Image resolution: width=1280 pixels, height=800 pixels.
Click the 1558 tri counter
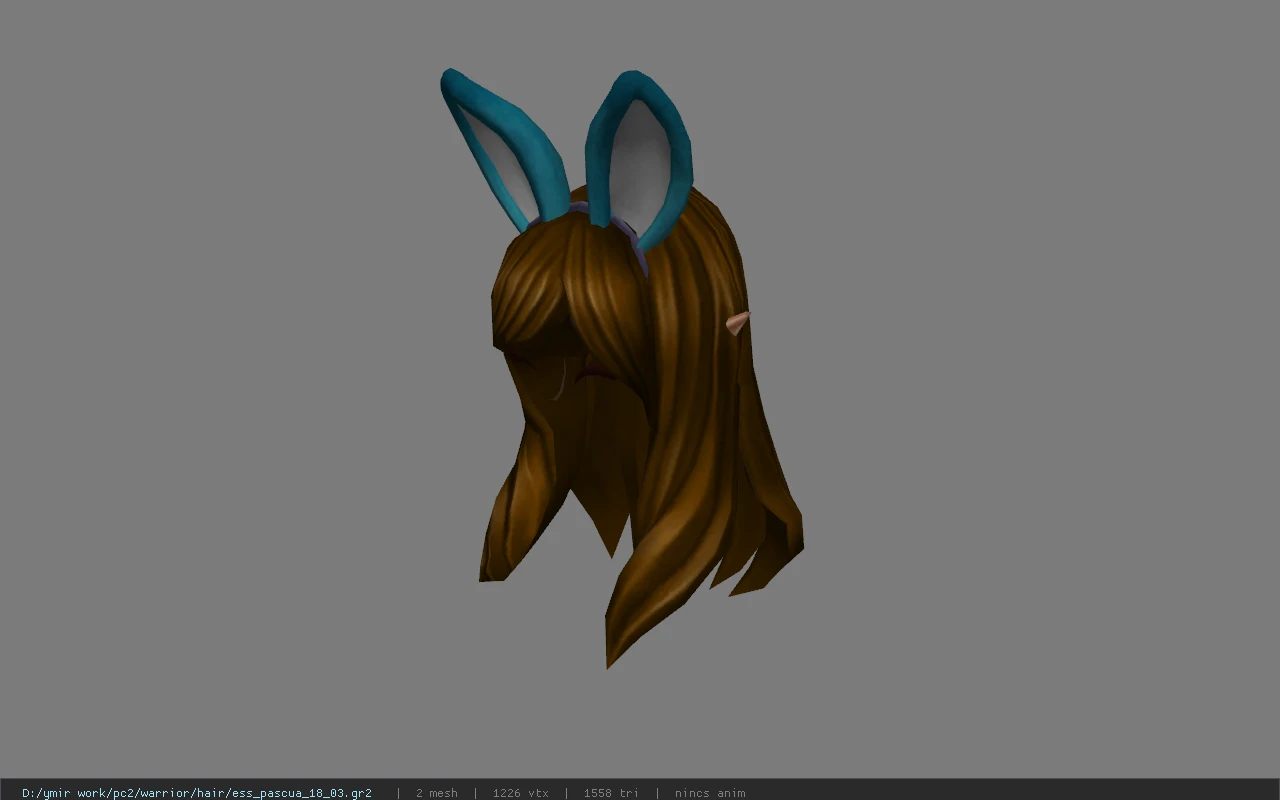pyautogui.click(x=611, y=793)
